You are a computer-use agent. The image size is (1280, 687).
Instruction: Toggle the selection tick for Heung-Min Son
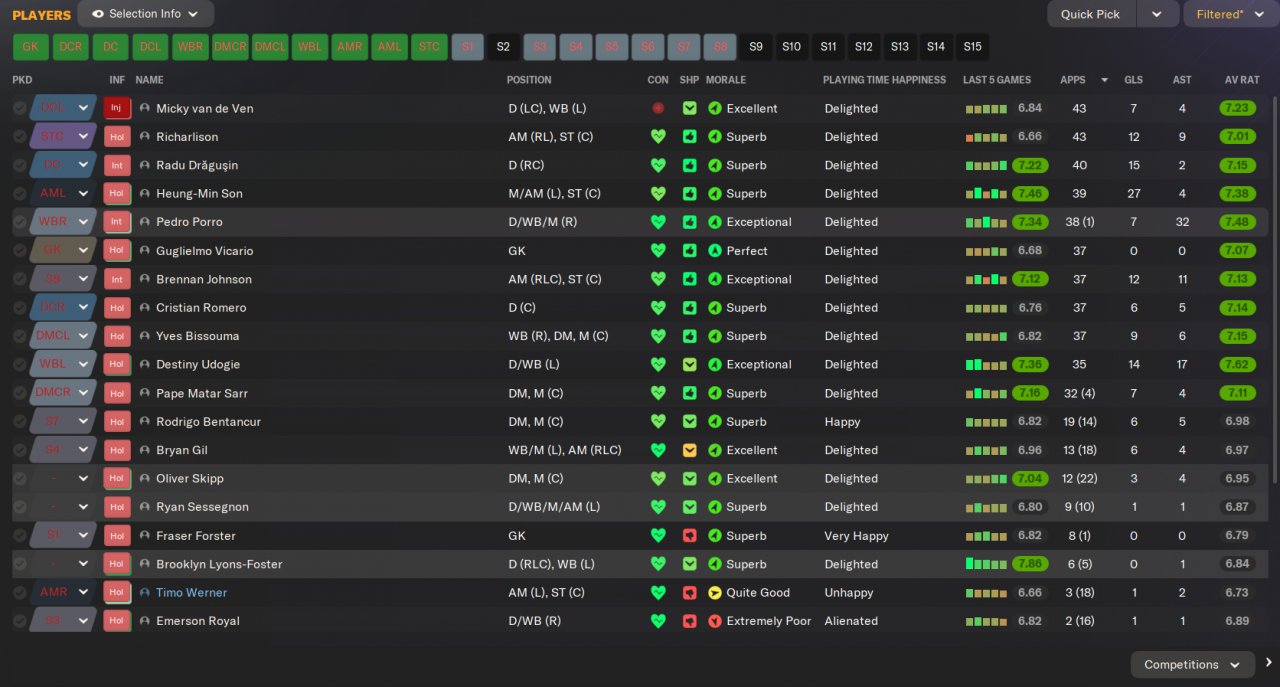(x=20, y=194)
